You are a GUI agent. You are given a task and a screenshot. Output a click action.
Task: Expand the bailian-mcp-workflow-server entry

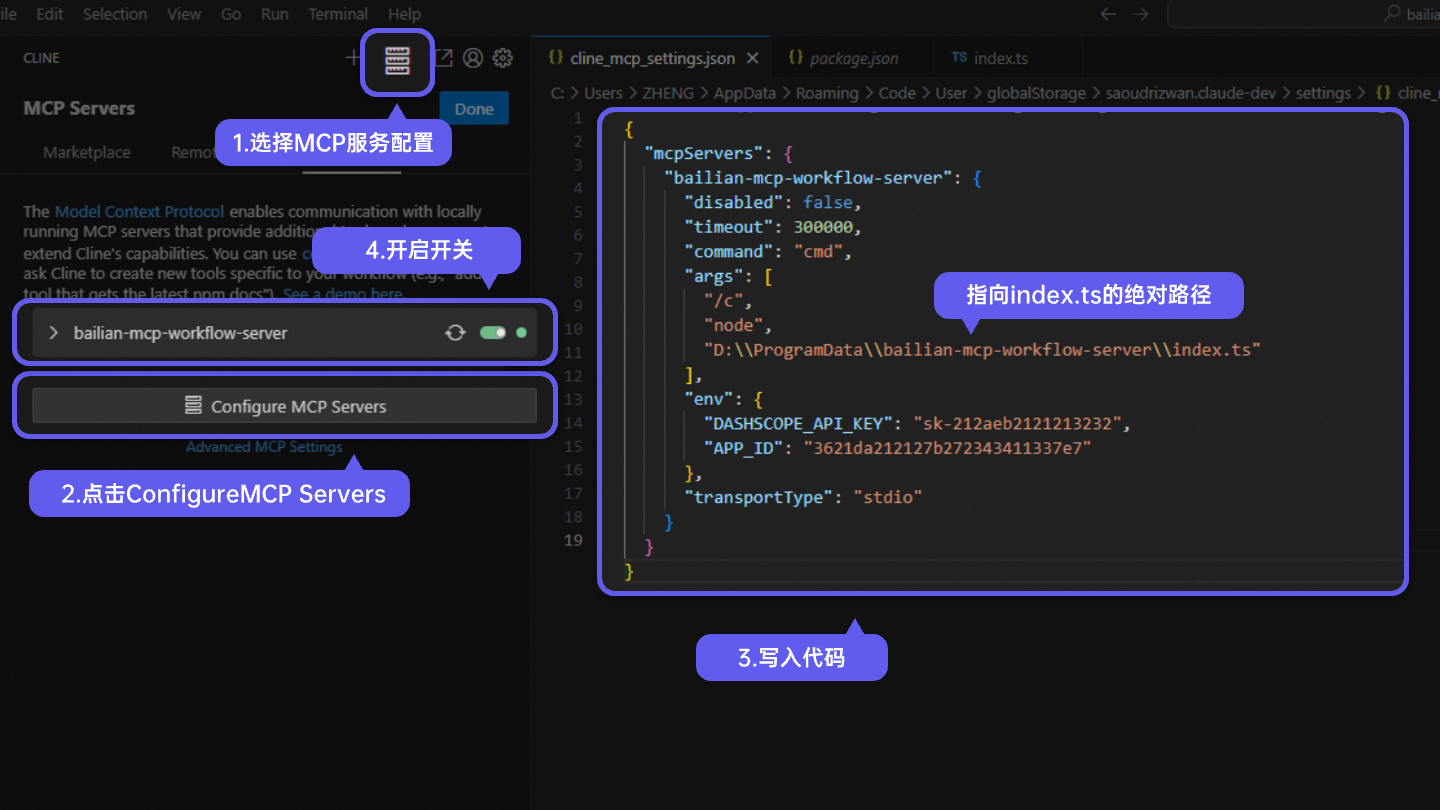coord(53,332)
